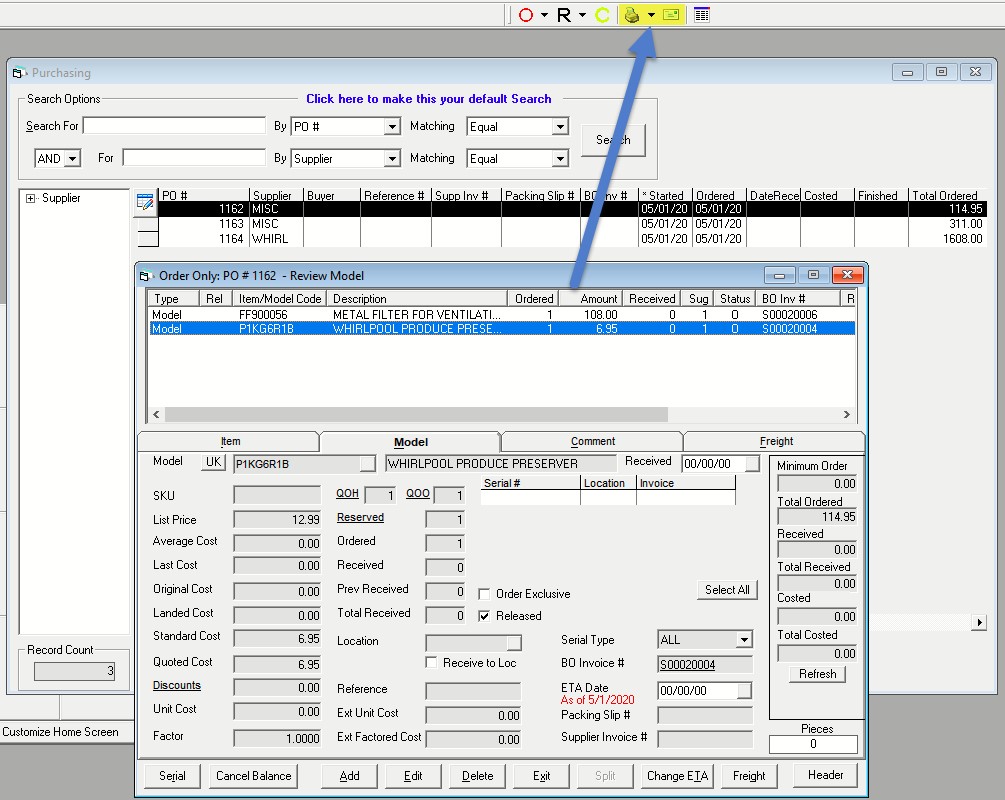Image resolution: width=1005 pixels, height=800 pixels.
Task: Click the Model code lookup button
Action: click(367, 463)
